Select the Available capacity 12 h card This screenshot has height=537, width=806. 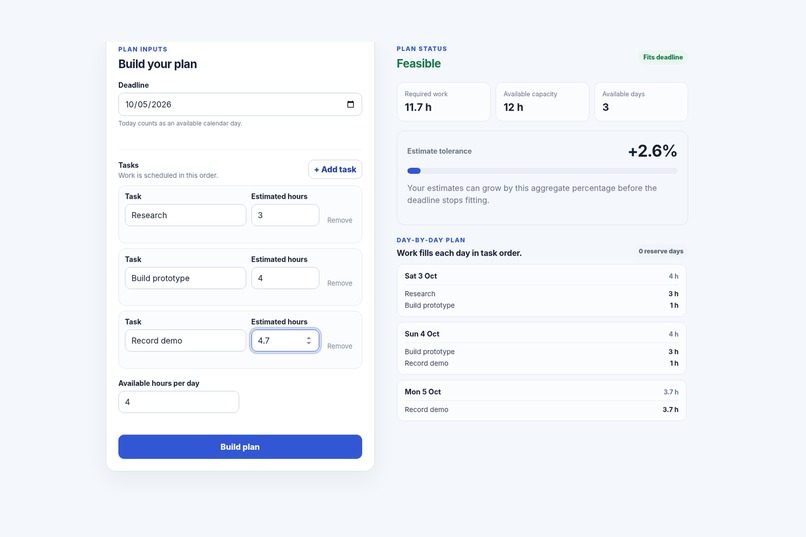click(x=542, y=102)
